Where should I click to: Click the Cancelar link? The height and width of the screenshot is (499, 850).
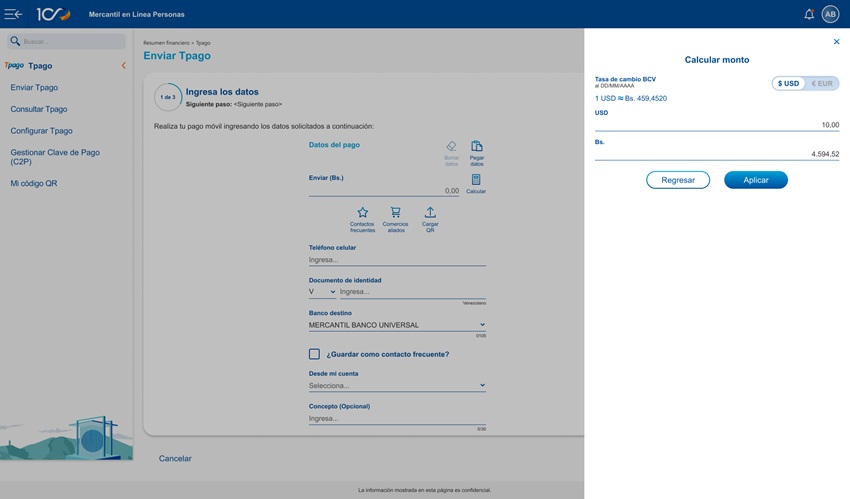175,458
